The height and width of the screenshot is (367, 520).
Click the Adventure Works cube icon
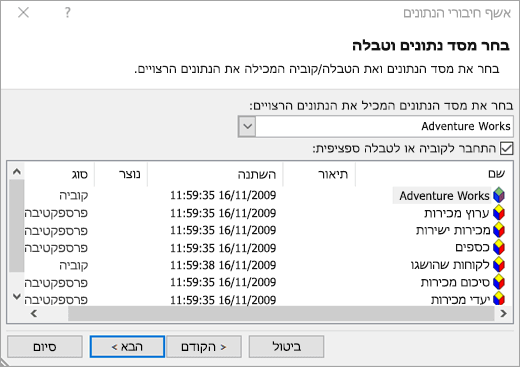[x=499, y=195]
